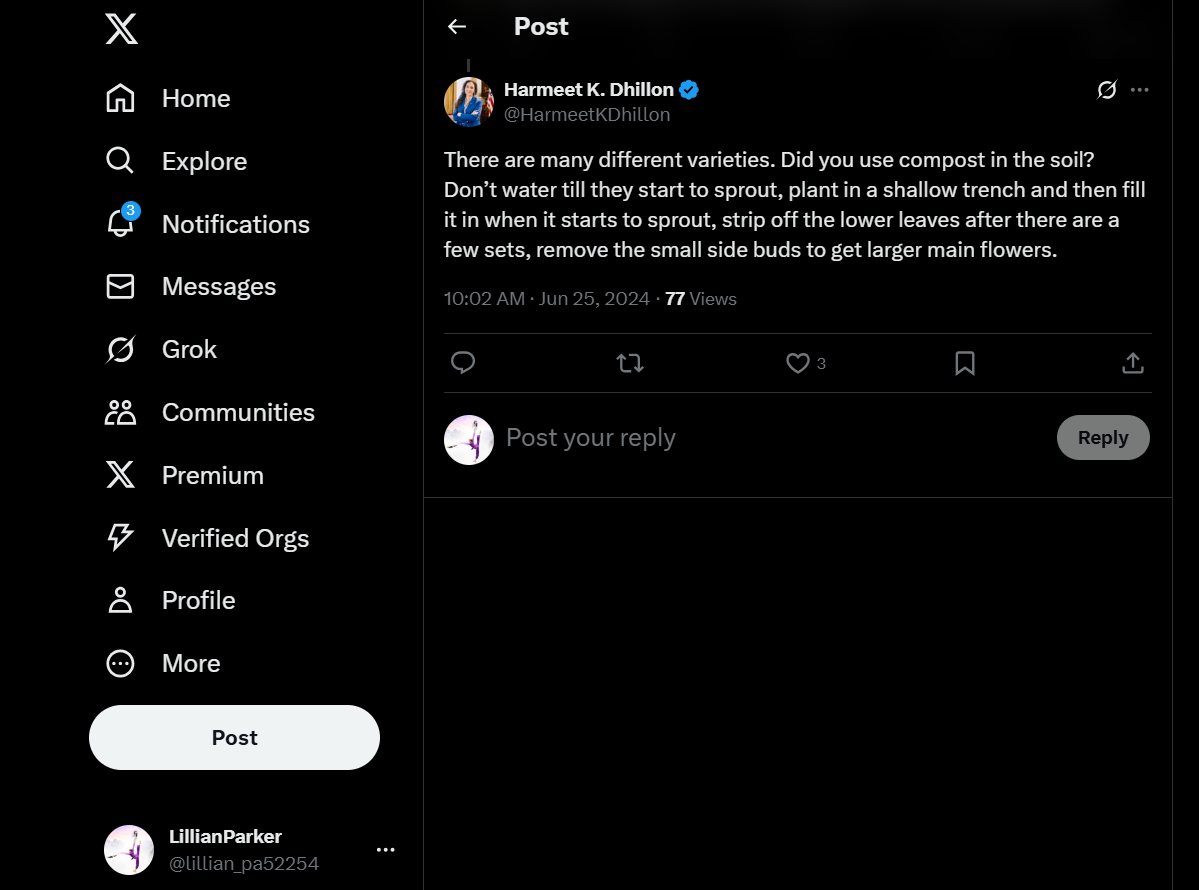Image resolution: width=1199 pixels, height=890 pixels.
Task: Expand the More menu in sidebar
Action: (x=164, y=664)
